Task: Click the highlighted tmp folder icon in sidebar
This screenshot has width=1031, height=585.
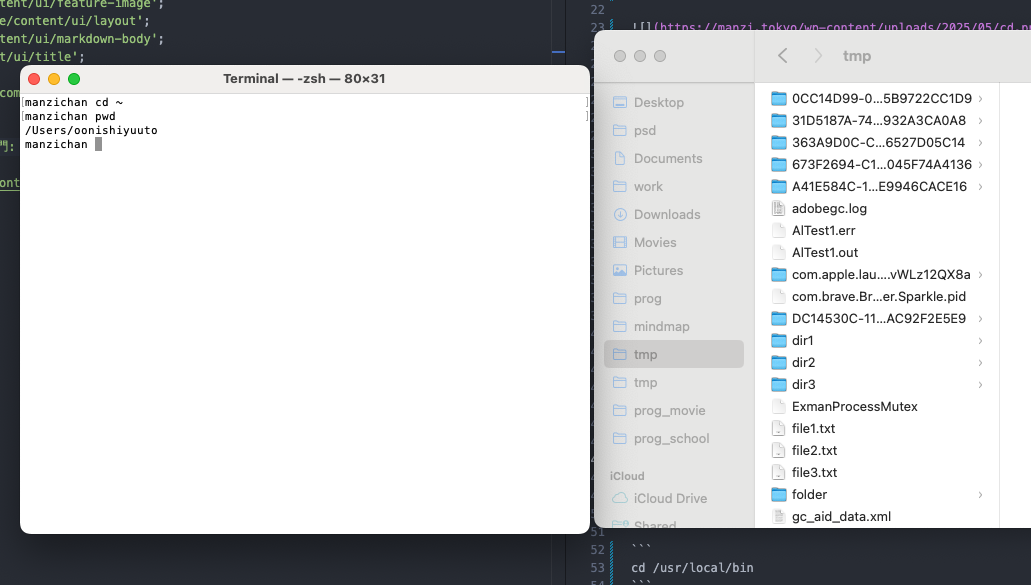Action: (x=619, y=354)
